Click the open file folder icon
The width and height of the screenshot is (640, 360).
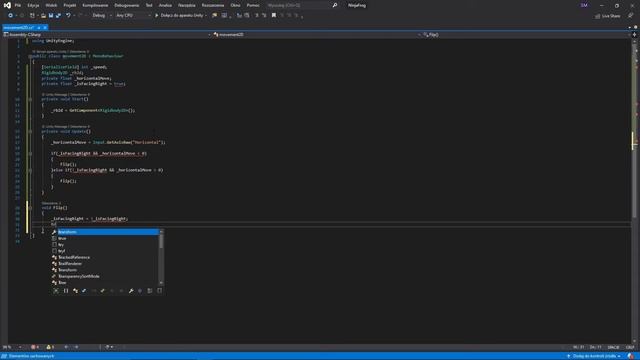[43, 16]
